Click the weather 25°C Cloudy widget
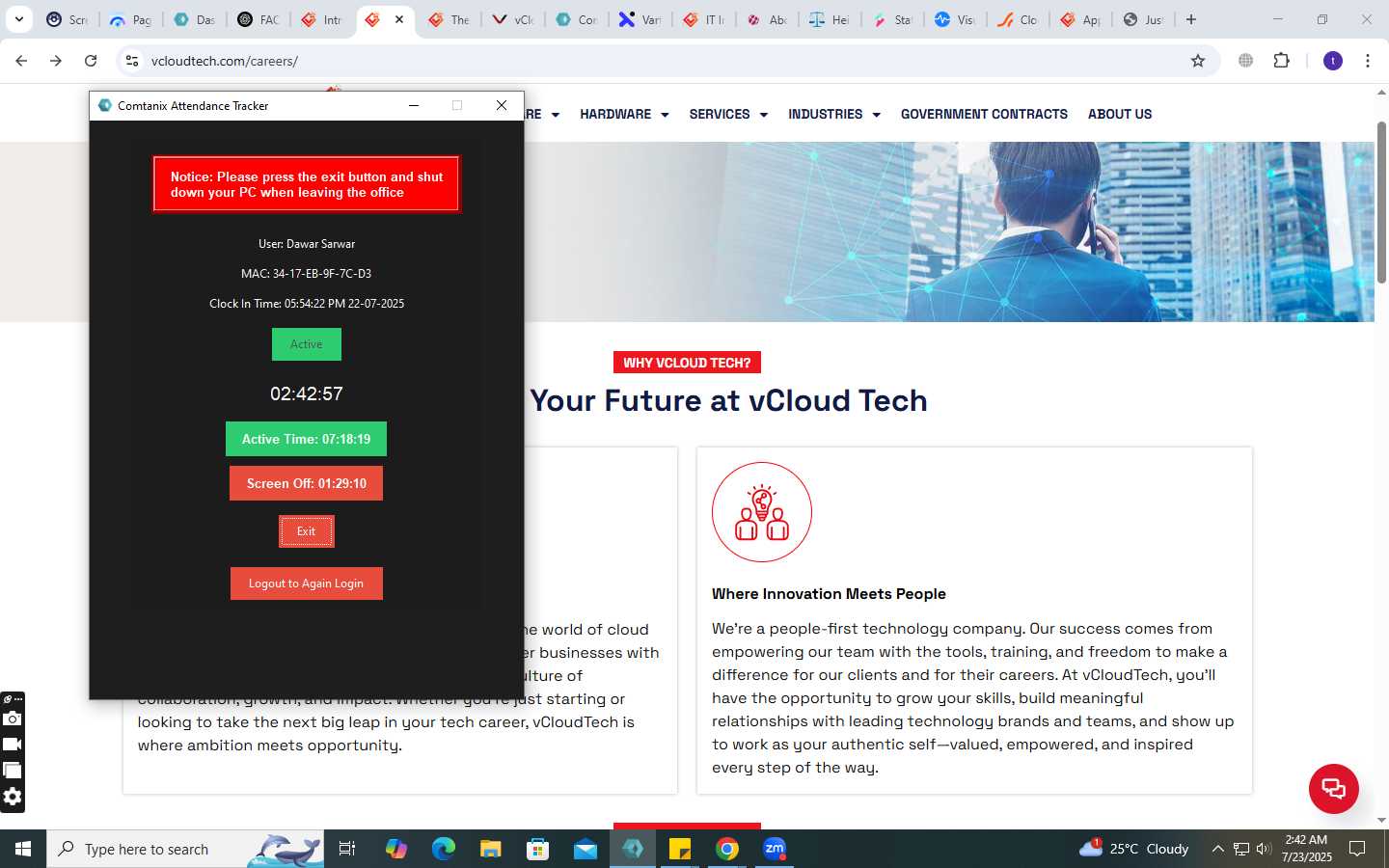The image size is (1389, 868). click(1134, 849)
